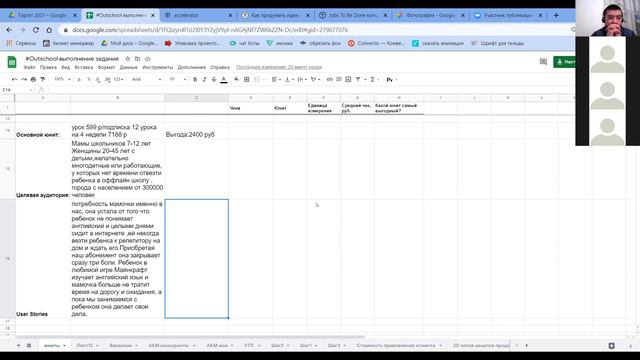This screenshot has width=640, height=360.
Task: Reload the page with the refresh icon
Action: 36,30
